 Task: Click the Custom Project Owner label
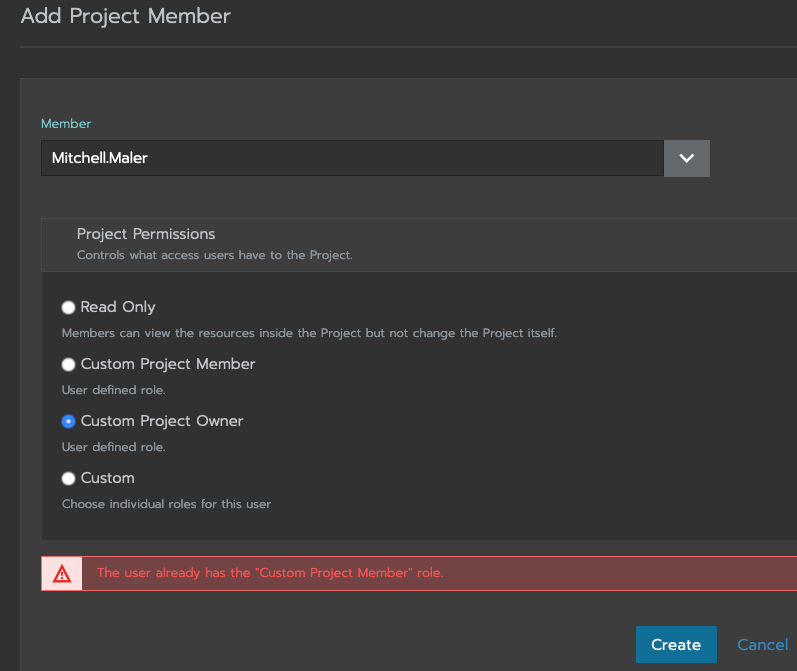click(162, 421)
